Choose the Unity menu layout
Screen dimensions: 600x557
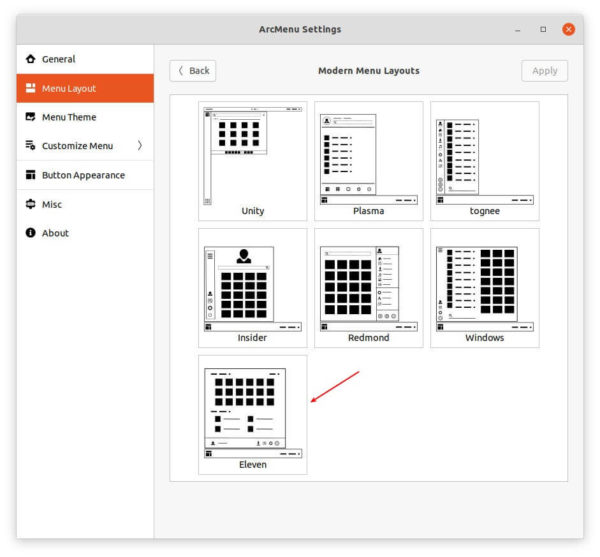[x=253, y=161]
